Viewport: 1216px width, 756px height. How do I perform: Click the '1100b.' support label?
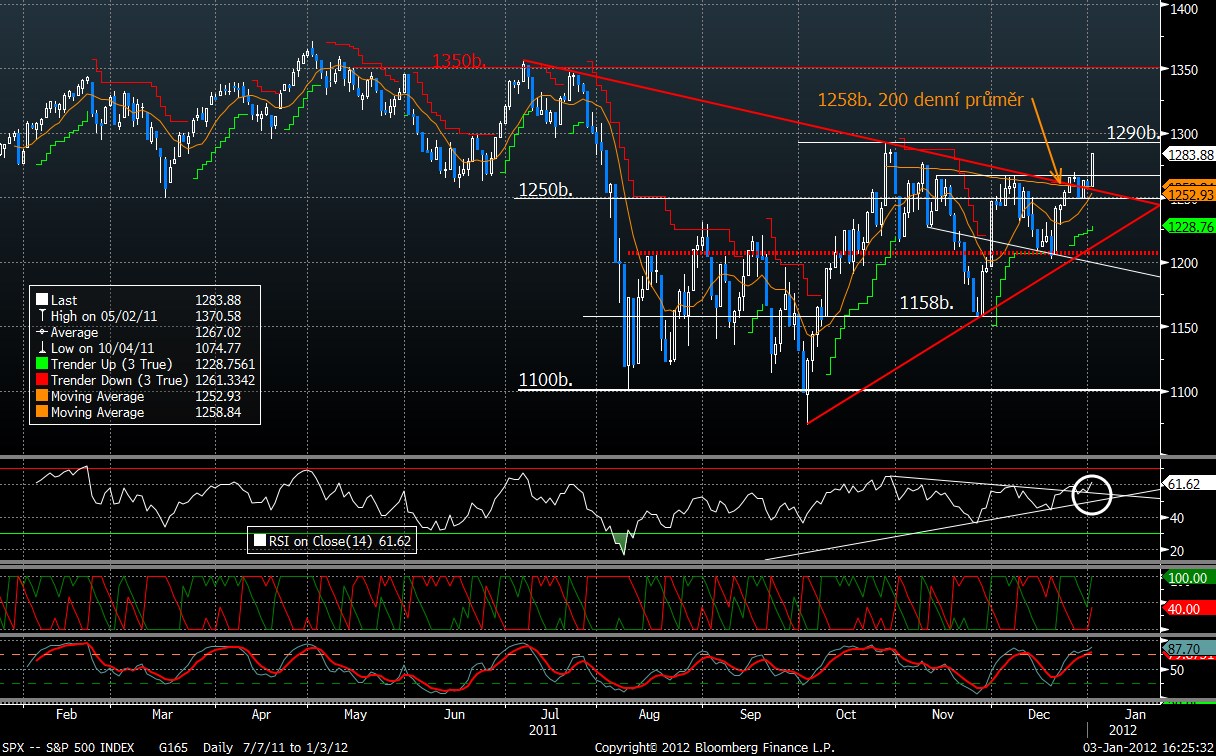pos(545,379)
